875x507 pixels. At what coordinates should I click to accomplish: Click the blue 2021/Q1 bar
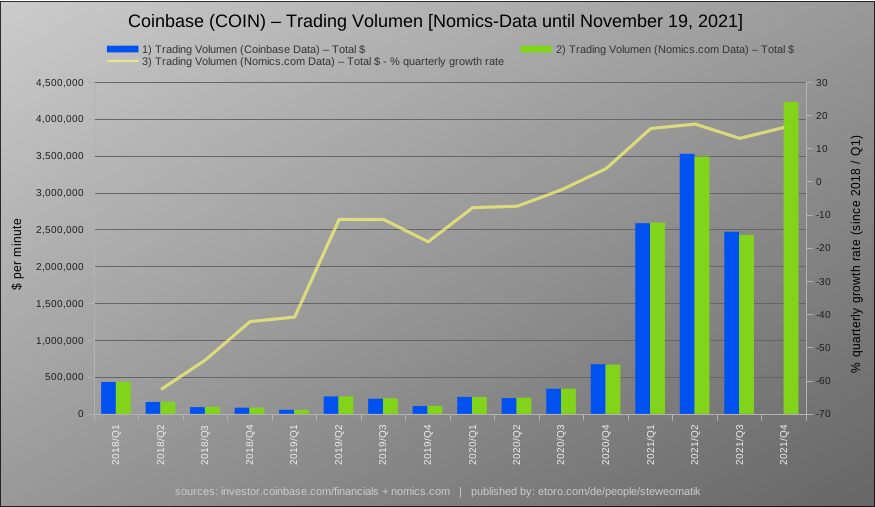pyautogui.click(x=642, y=318)
